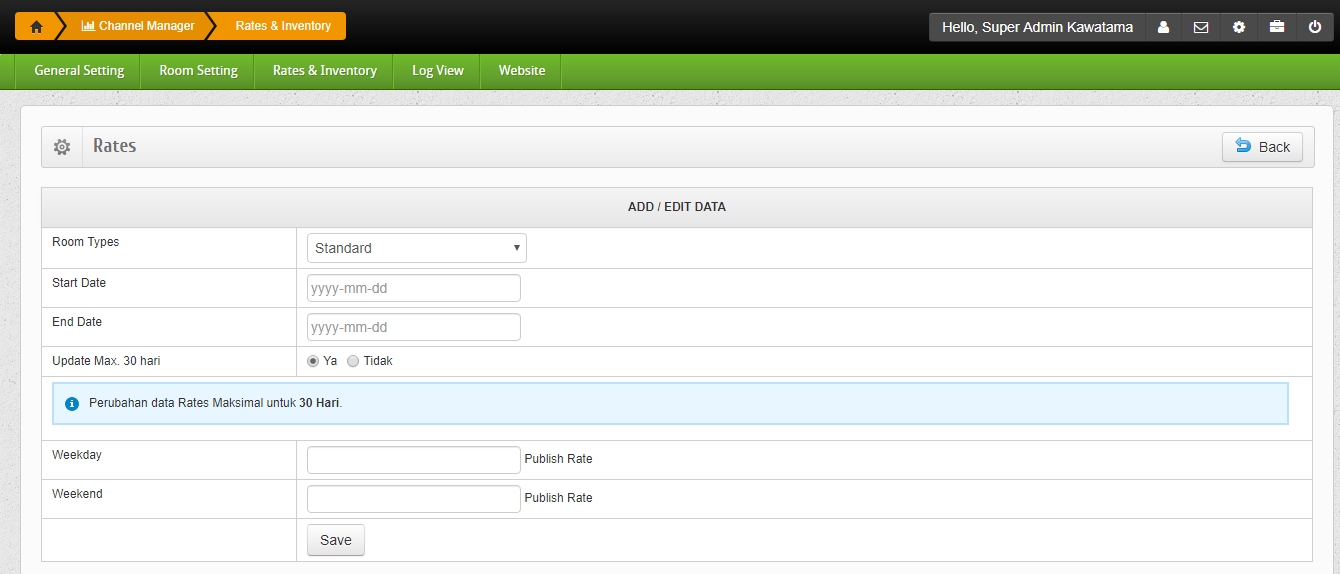Open the envelope messages icon
This screenshot has height=574, width=1340.
tap(1201, 27)
